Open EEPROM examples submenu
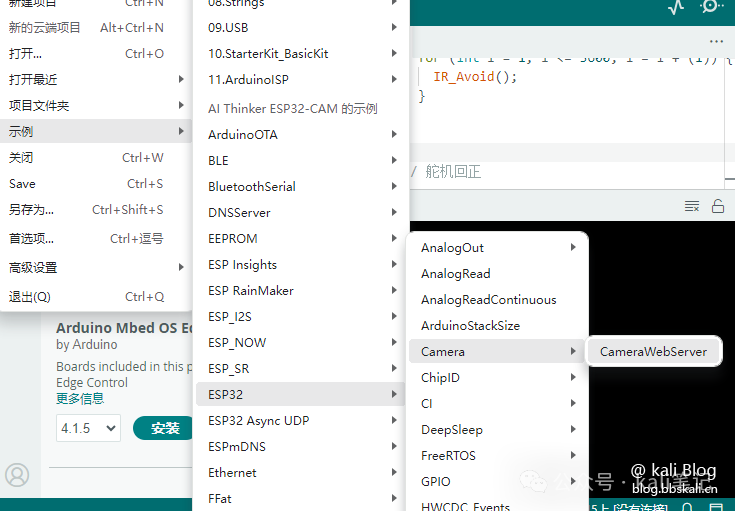The image size is (735, 511). 301,238
